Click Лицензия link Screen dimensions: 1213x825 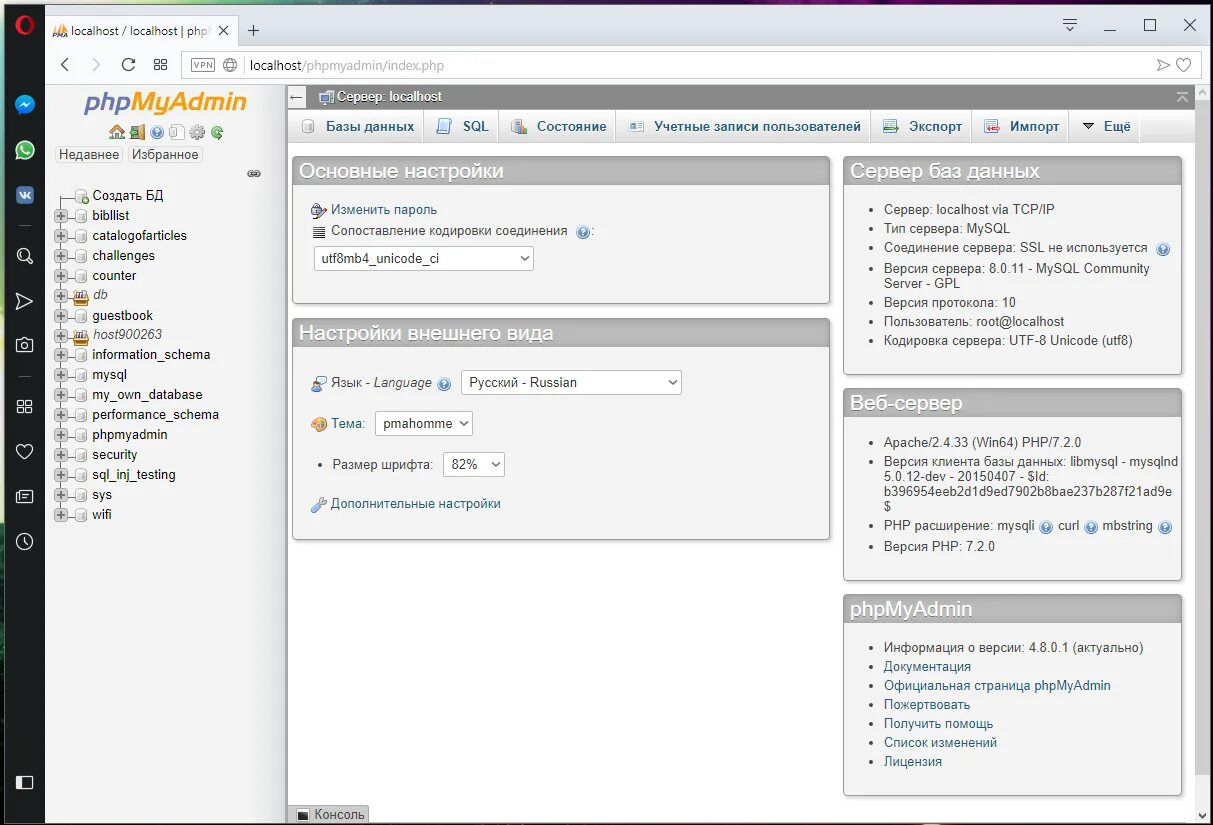(x=913, y=762)
